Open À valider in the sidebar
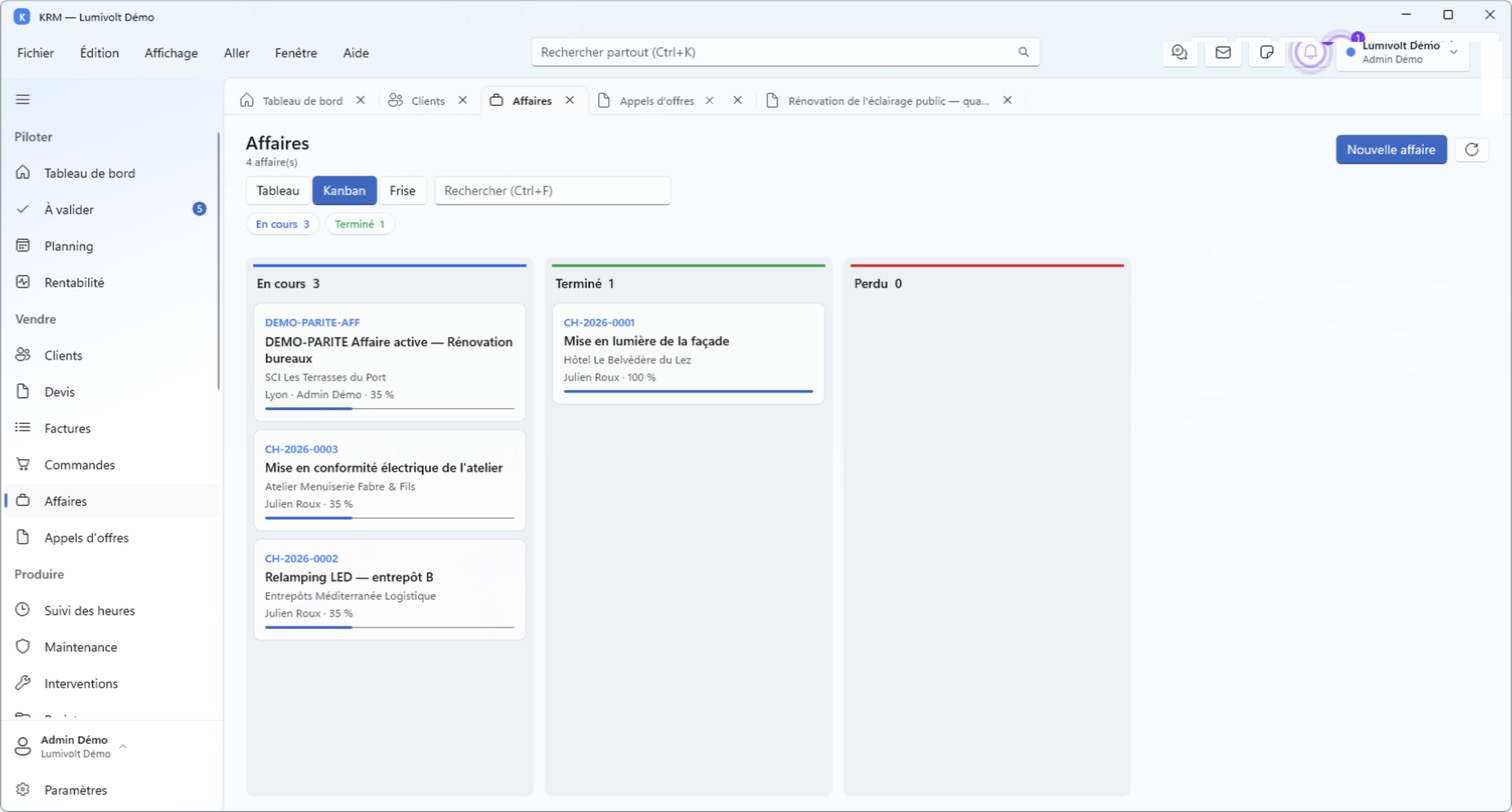This screenshot has height=812, width=1512. coord(110,209)
